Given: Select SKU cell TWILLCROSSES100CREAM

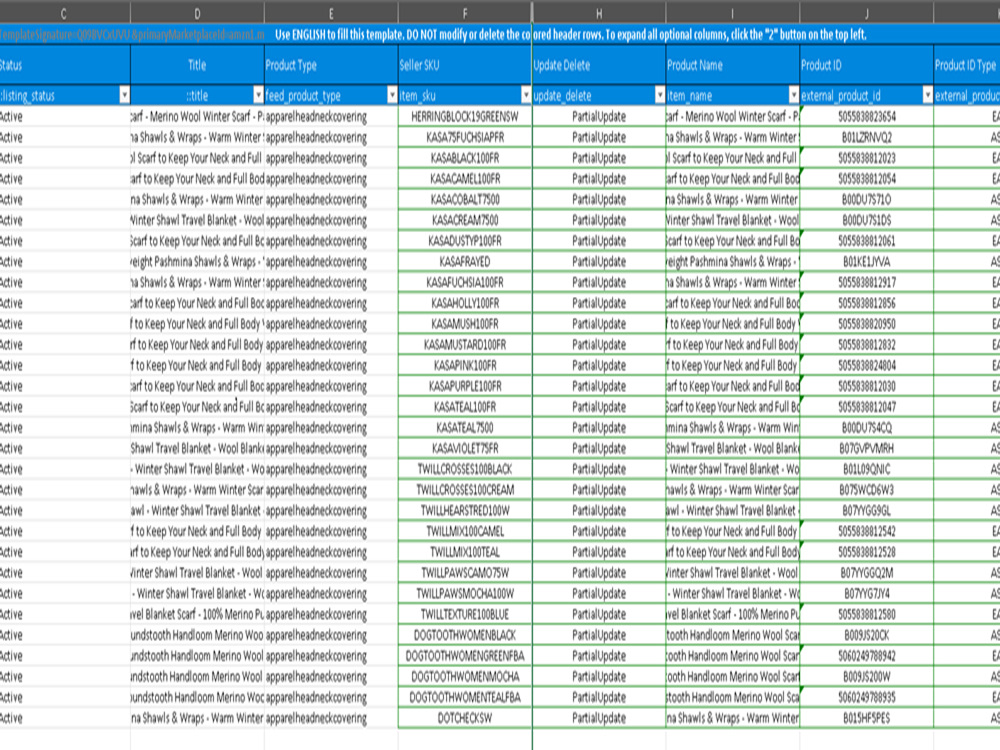Looking at the screenshot, I should [465, 489].
